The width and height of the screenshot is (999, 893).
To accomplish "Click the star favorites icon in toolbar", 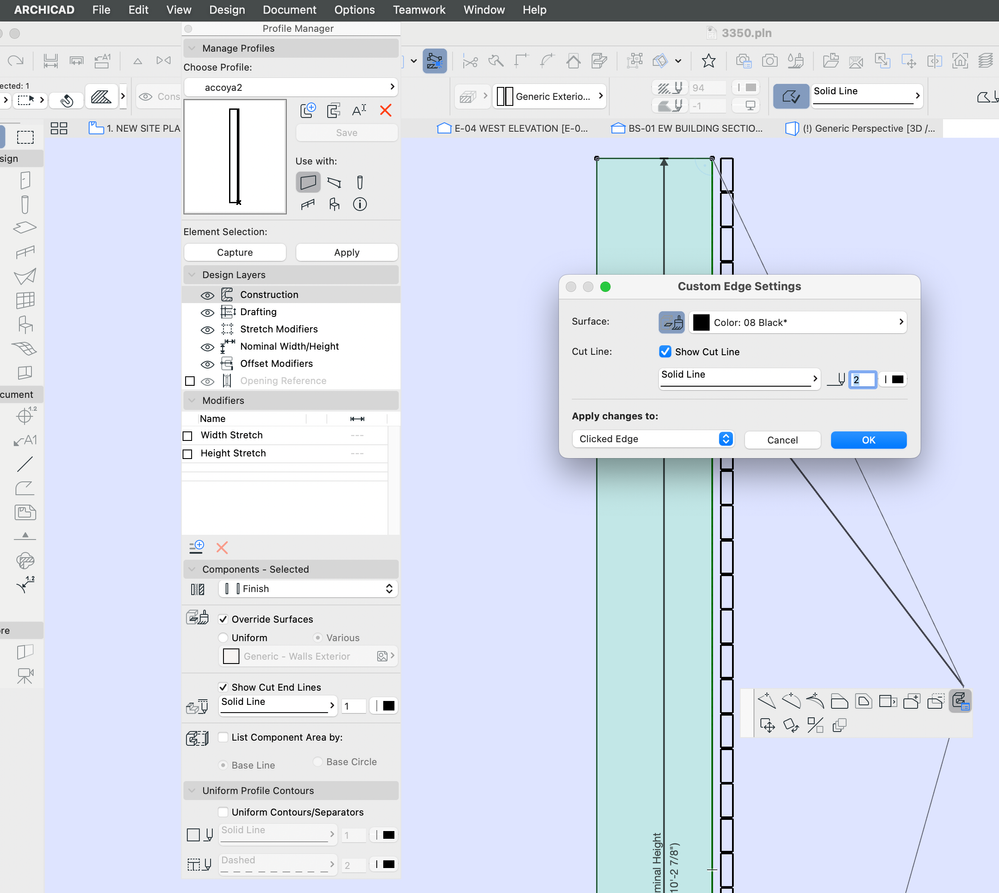I will (x=708, y=61).
